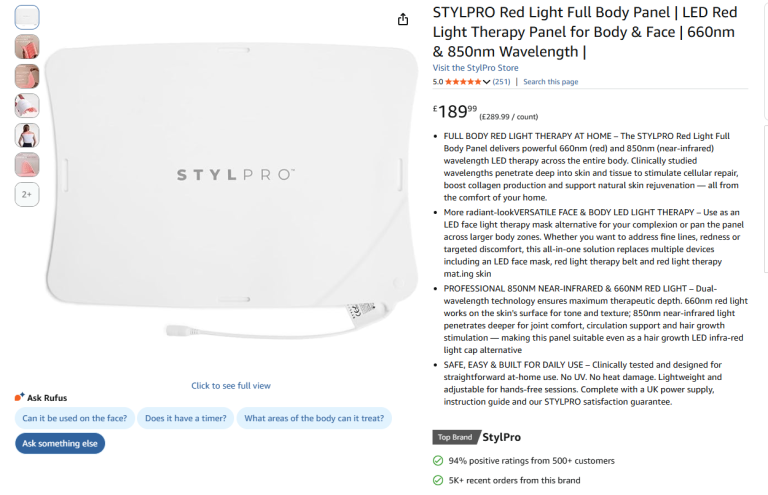
Task: Select the first white panel thumbnail
Action: point(27,18)
